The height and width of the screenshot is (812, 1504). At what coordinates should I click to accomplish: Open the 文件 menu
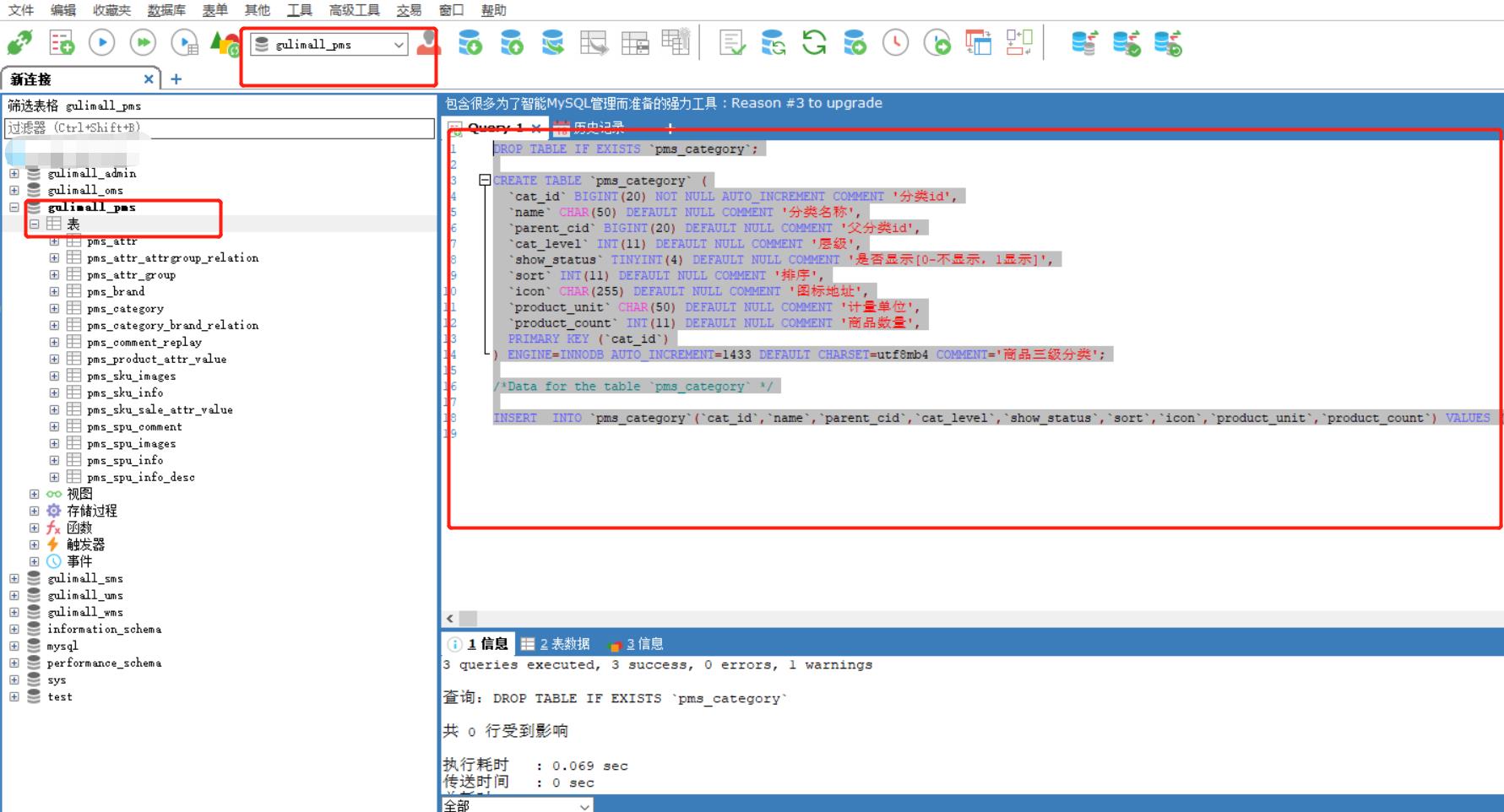(21, 10)
